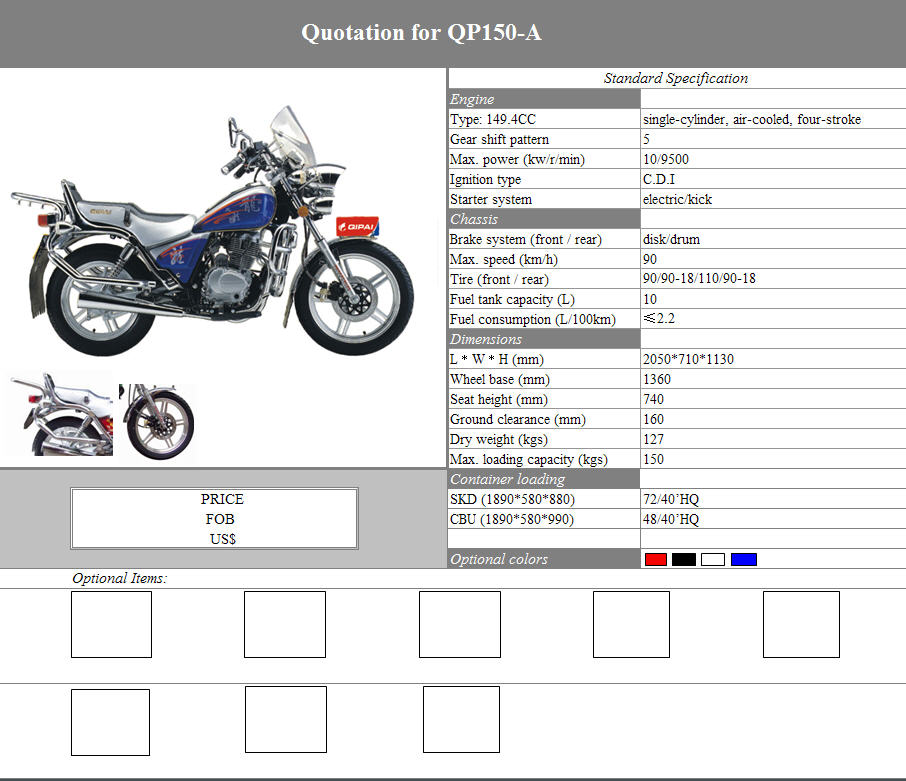The height and width of the screenshot is (781, 906).
Task: Open the front wheel disc brake thumbnail
Action: pyautogui.click(x=157, y=421)
